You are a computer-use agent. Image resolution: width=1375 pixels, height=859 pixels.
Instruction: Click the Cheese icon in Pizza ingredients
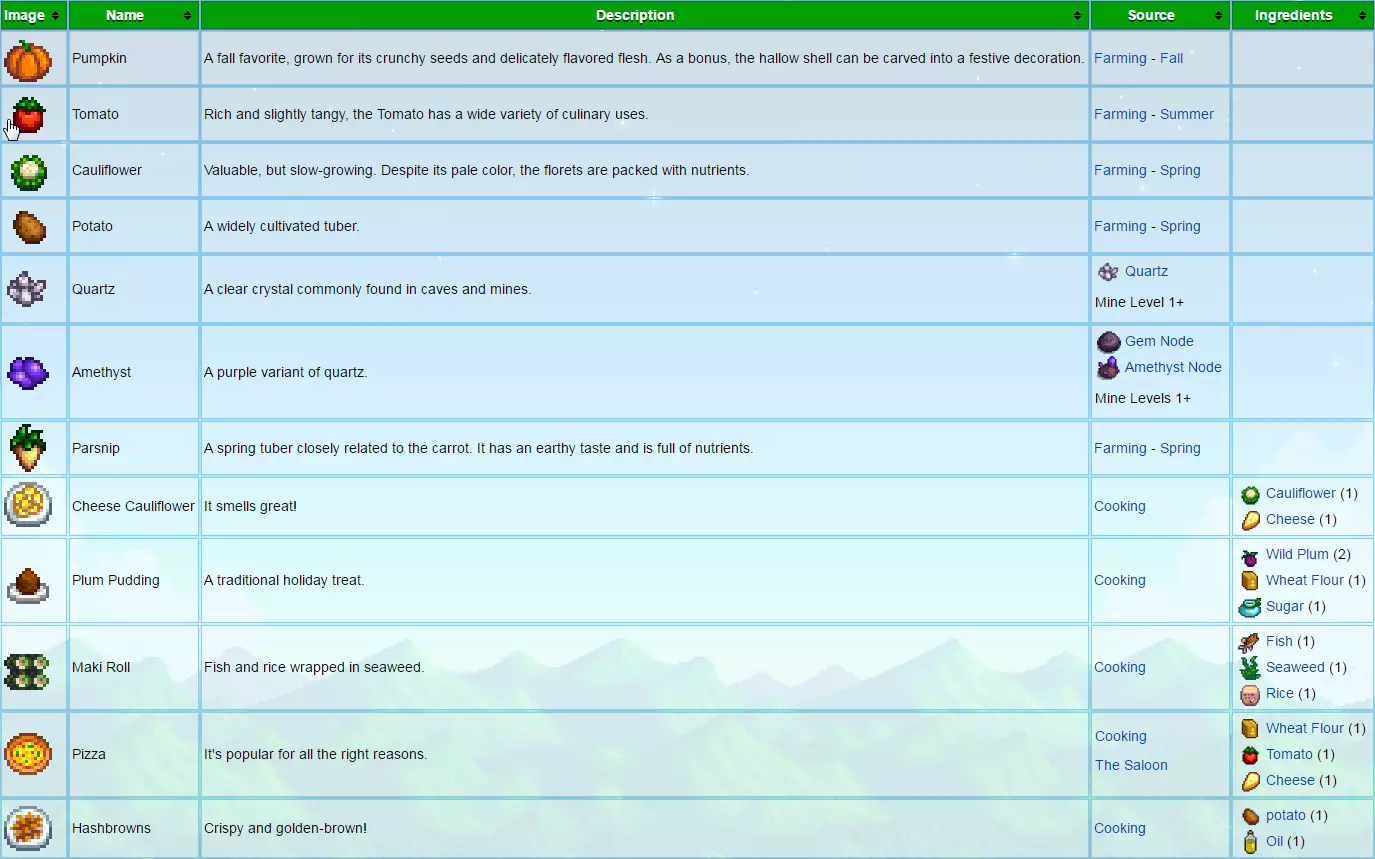[x=1250, y=781]
